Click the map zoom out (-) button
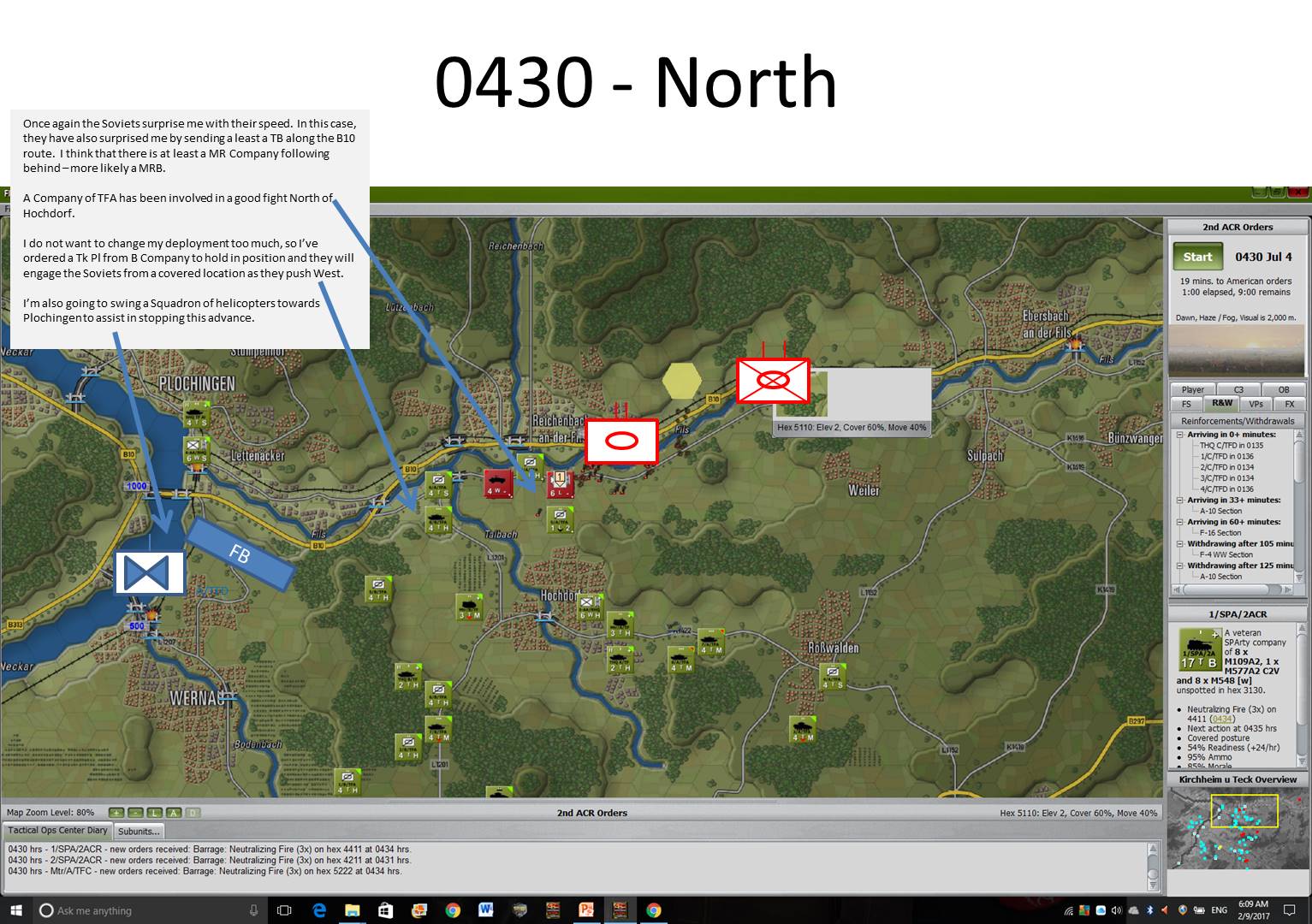The image size is (1312, 924). point(135,813)
